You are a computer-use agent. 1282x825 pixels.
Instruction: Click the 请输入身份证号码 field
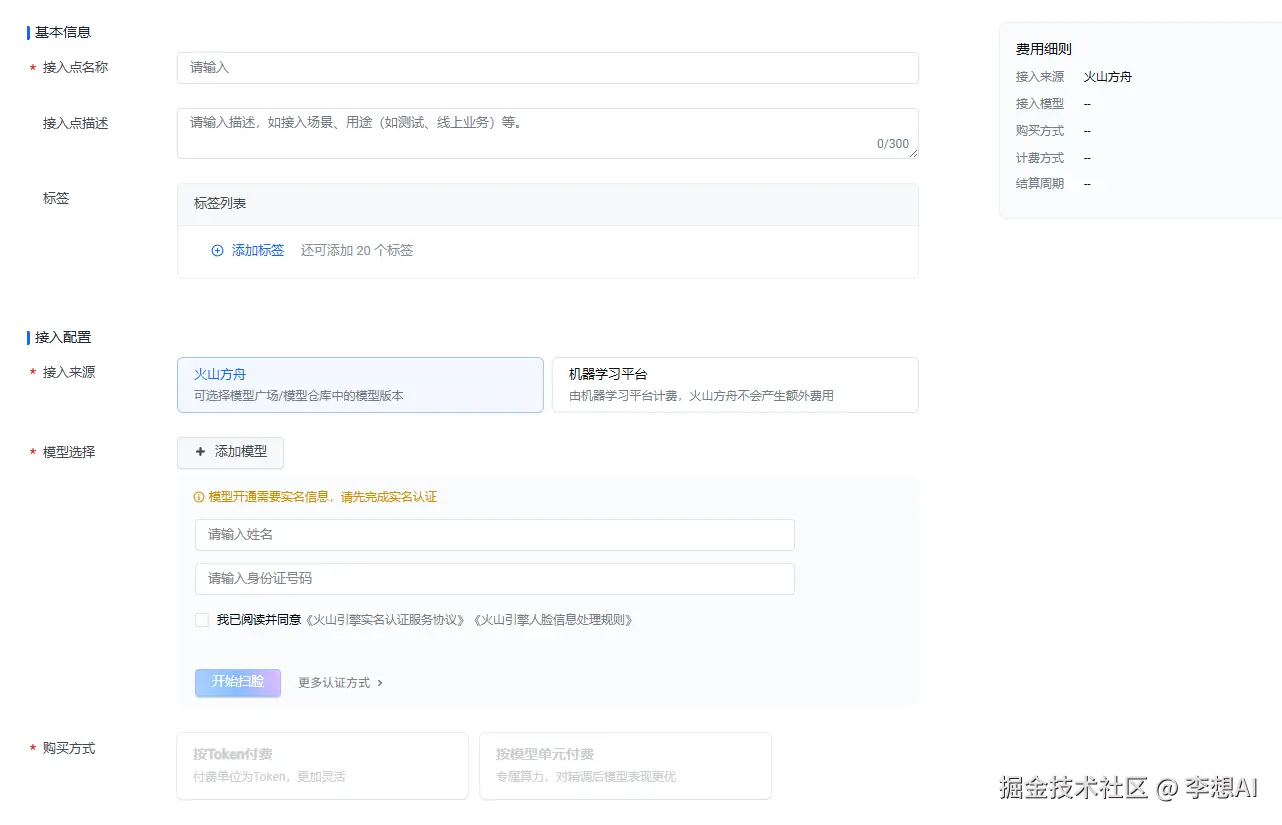pos(495,579)
